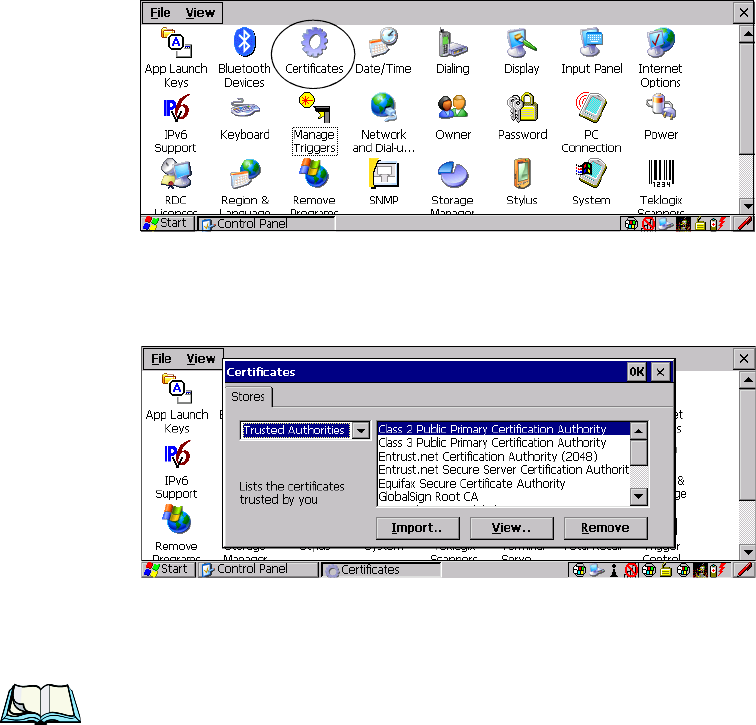
Task: Select the Stores tab
Action: click(x=248, y=397)
